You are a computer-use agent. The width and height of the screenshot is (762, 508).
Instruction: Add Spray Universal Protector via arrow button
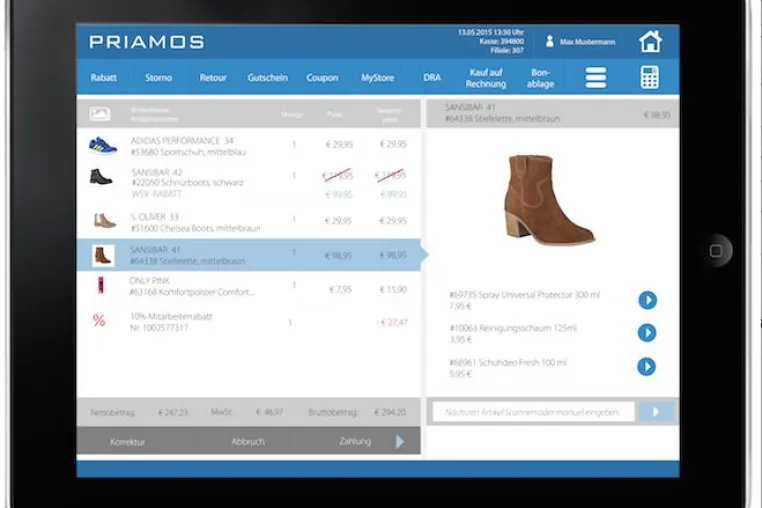(647, 300)
